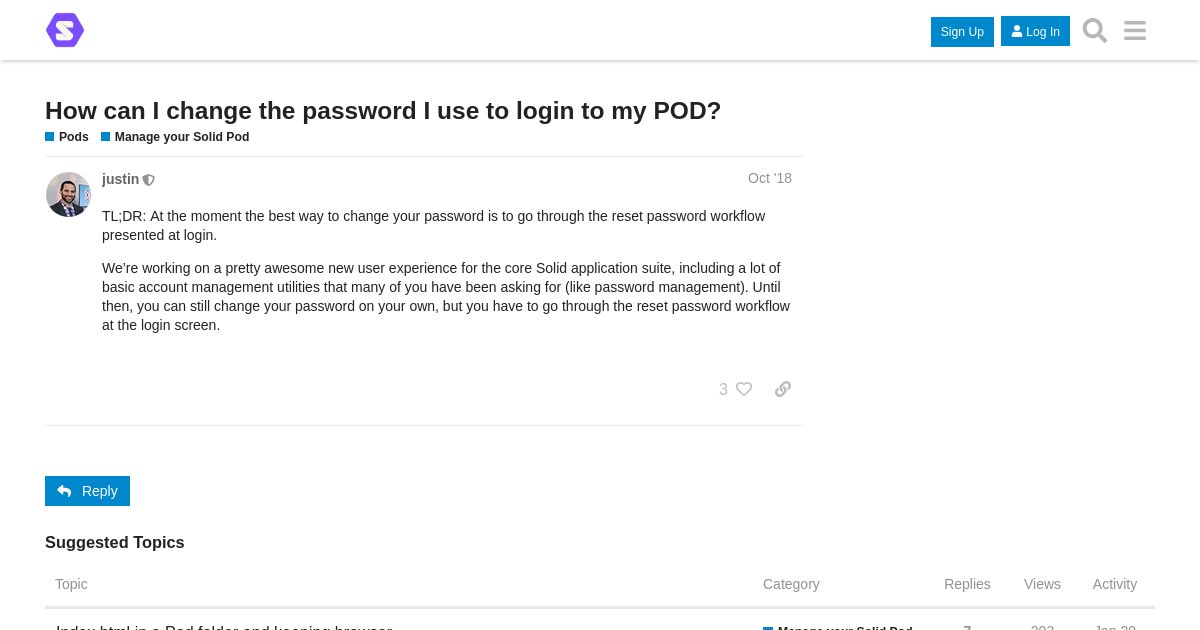Viewport: 1200px width, 630px height.
Task: Like justin's post with the heart
Action: click(744, 389)
